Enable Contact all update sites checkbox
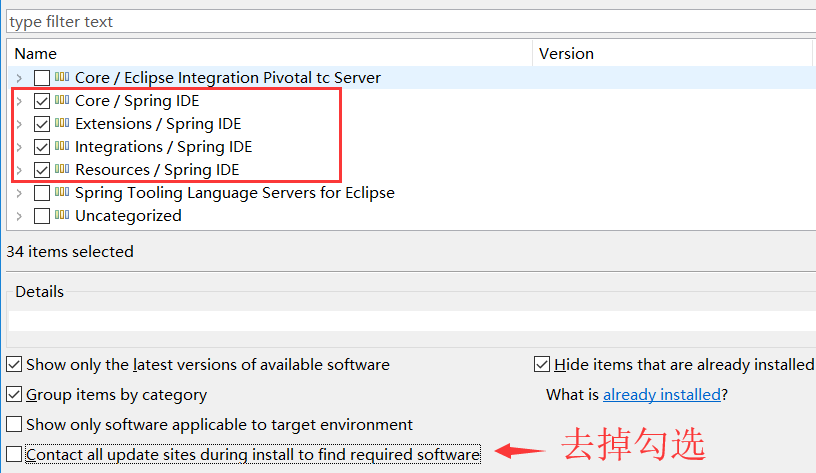 (14, 455)
